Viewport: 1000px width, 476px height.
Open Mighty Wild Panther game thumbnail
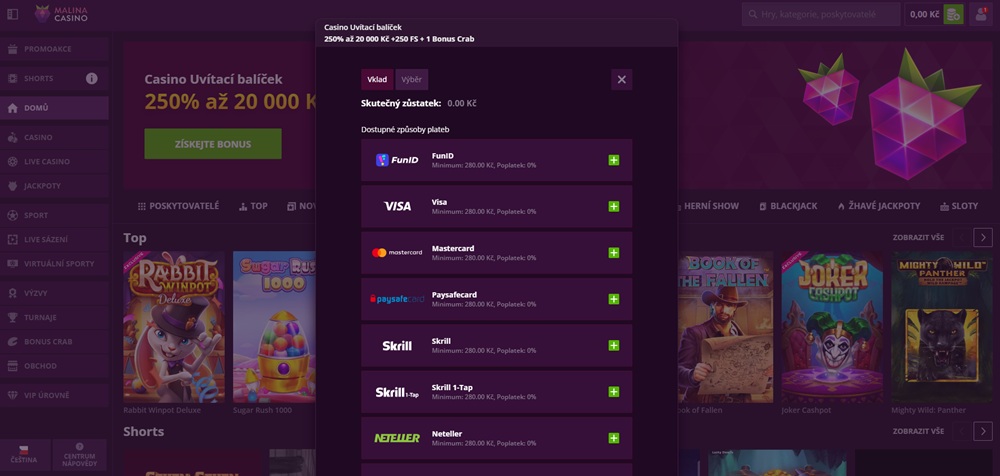[x=941, y=327]
